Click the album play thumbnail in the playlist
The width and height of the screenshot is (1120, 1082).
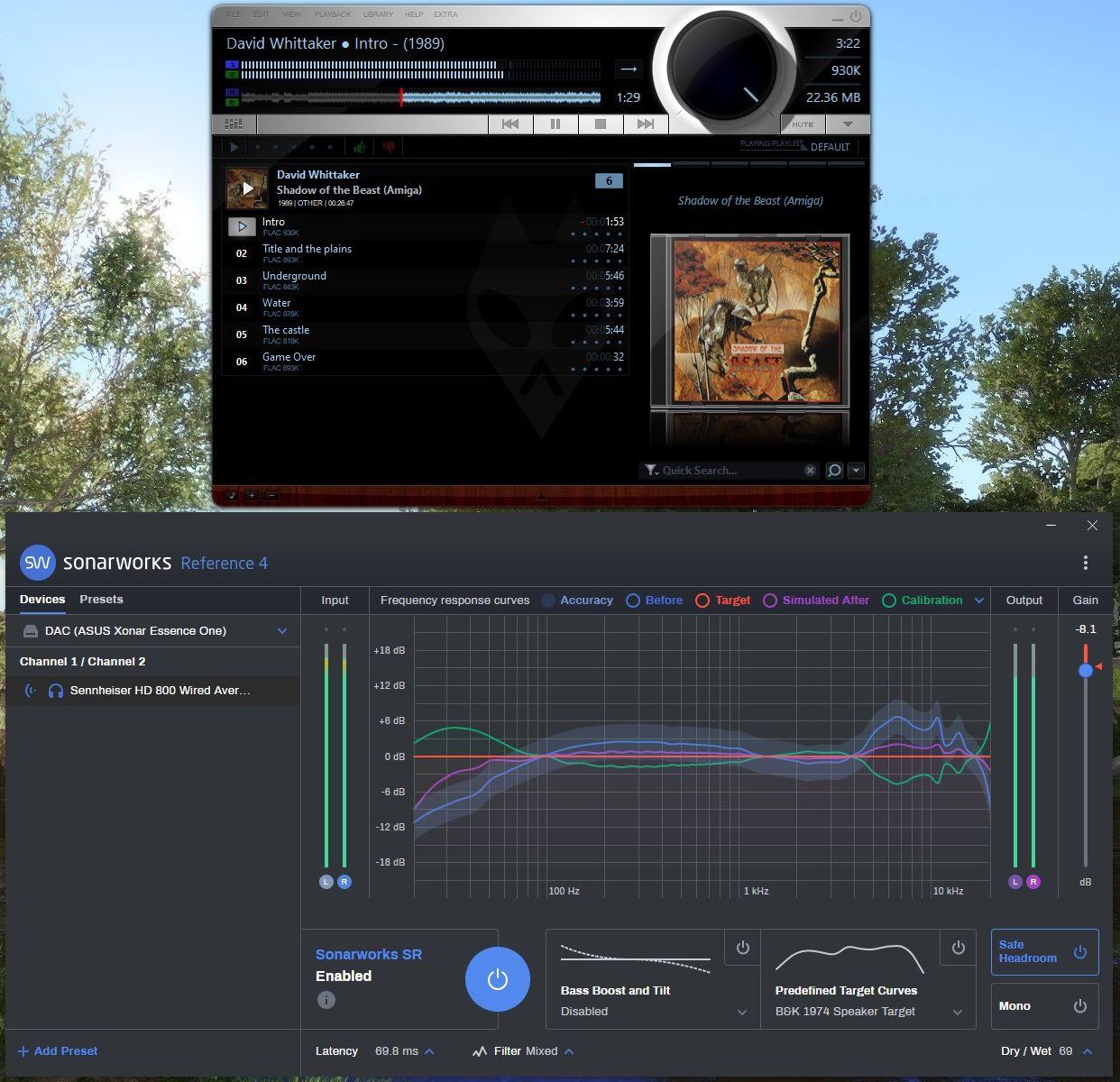[x=247, y=188]
